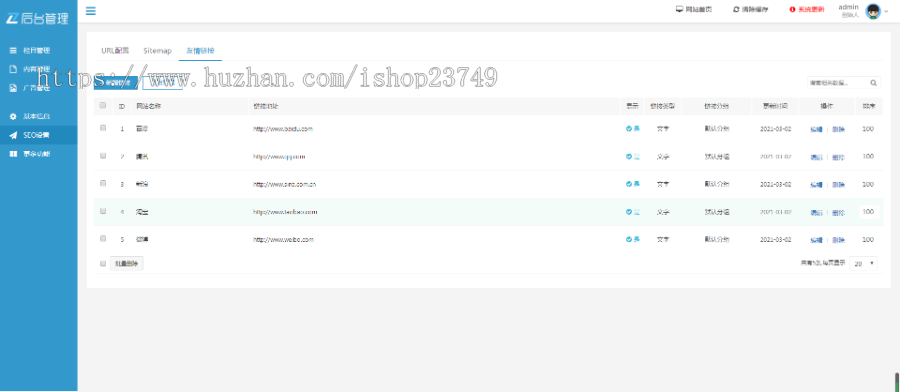Click the 批量删除 button
The image size is (900, 392).
(126, 263)
